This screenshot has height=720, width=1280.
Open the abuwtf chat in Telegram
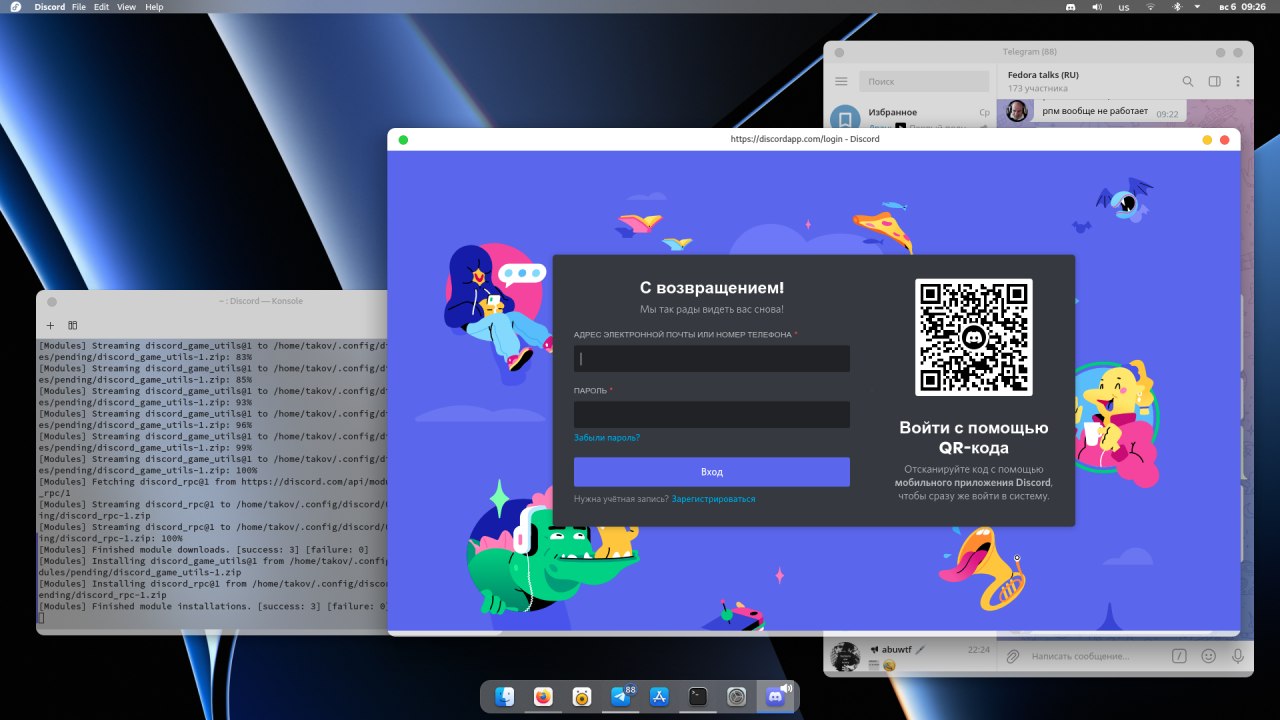[910, 656]
